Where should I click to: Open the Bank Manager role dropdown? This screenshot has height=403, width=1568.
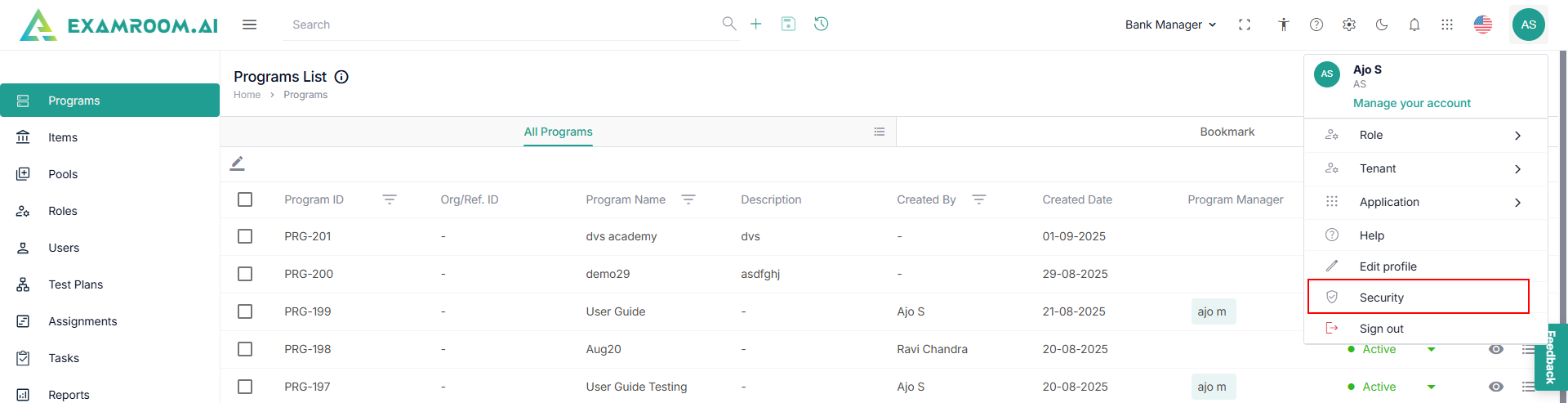coord(1170,25)
